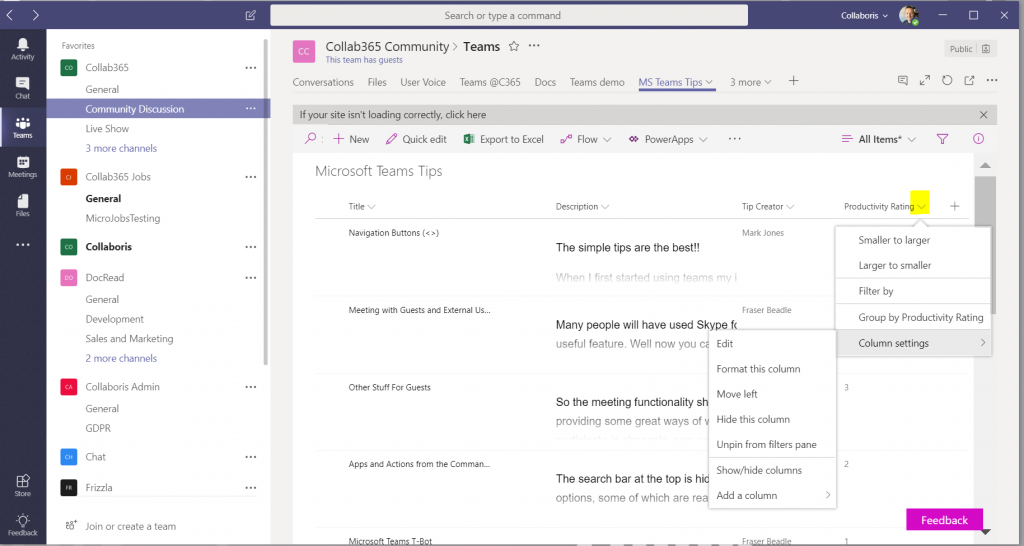
Task: Open channel options ellipsis beside star
Action: point(534,46)
